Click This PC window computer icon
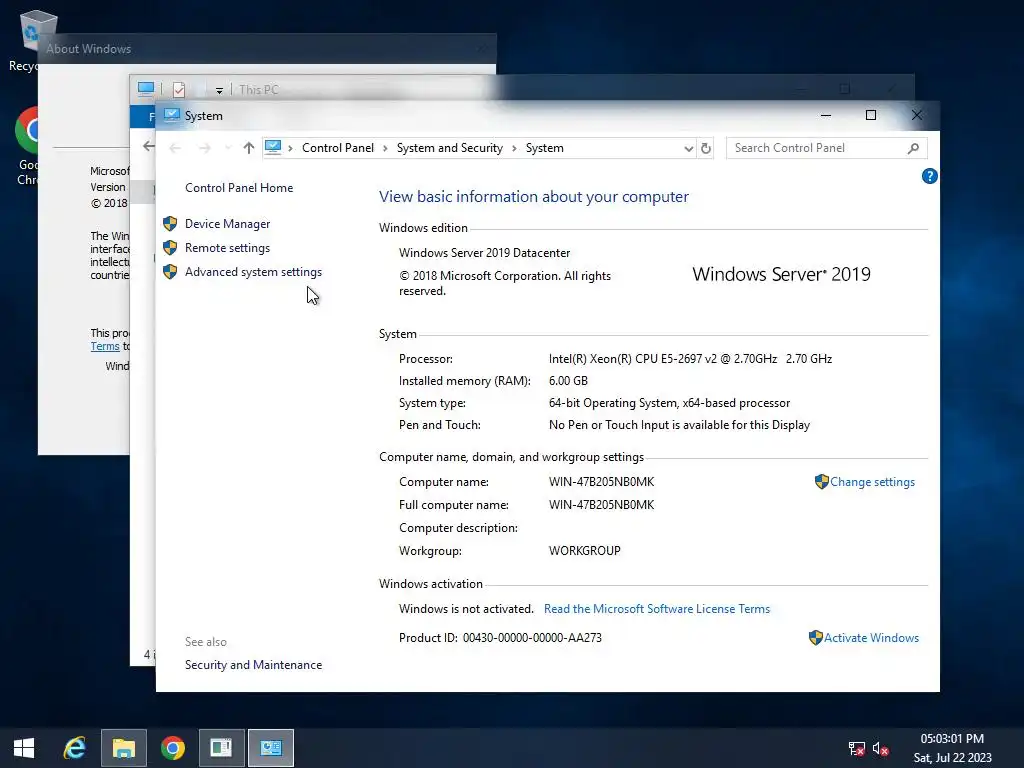1024x768 pixels. pos(146,89)
